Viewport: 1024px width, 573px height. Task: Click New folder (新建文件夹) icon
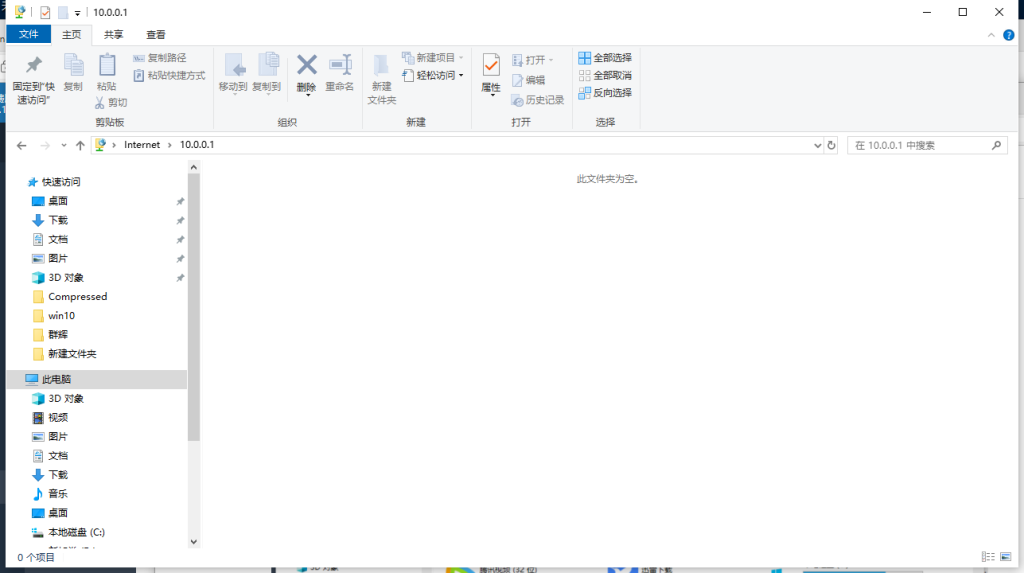tap(381, 65)
